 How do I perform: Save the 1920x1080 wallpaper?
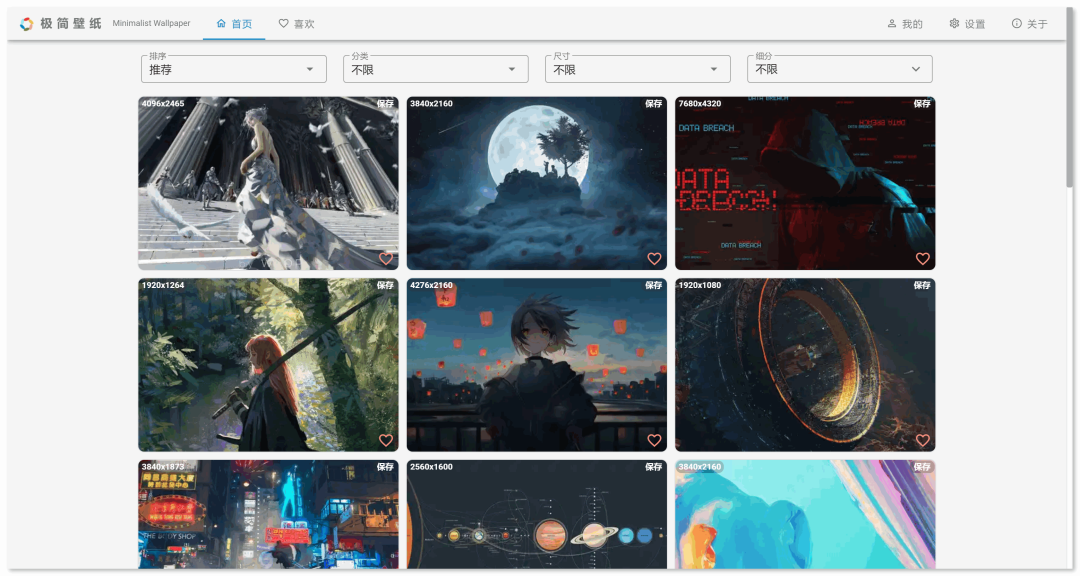coord(922,285)
